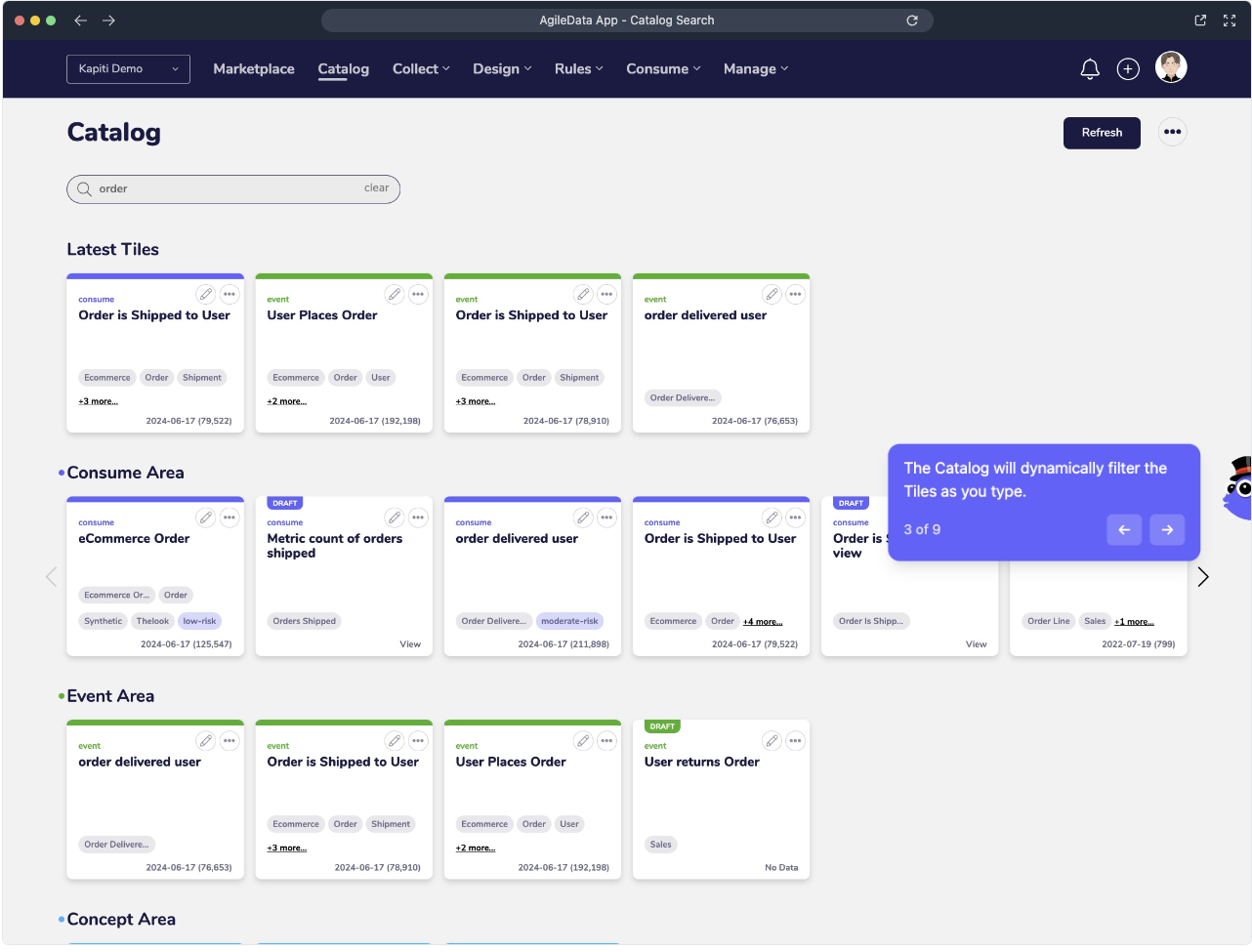Click the search magnifier icon in the search bar
Image resolution: width=1252 pixels, height=952 pixels.
(x=84, y=188)
